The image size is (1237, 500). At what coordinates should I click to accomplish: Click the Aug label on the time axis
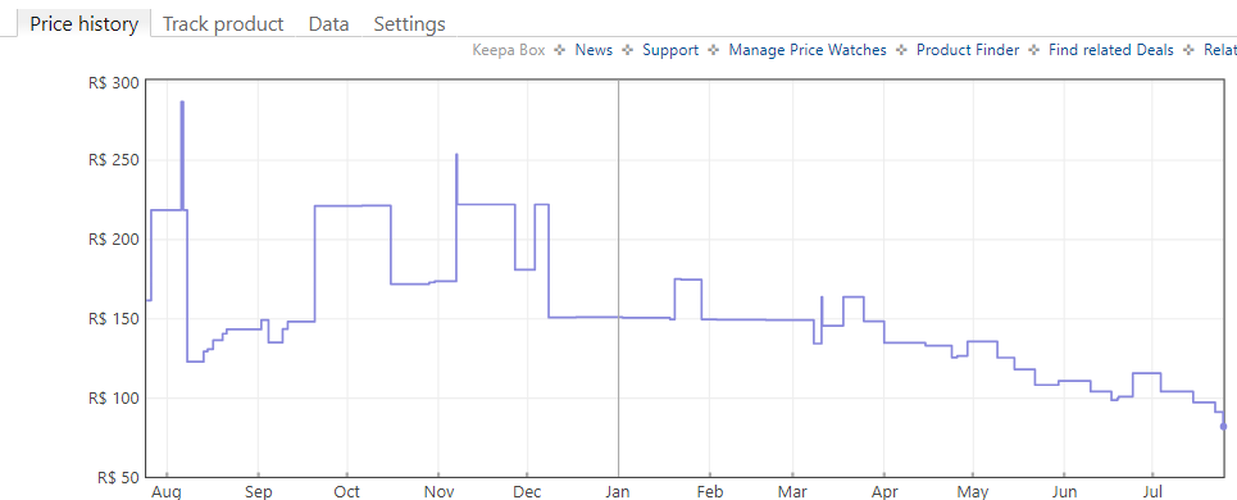coord(166,492)
